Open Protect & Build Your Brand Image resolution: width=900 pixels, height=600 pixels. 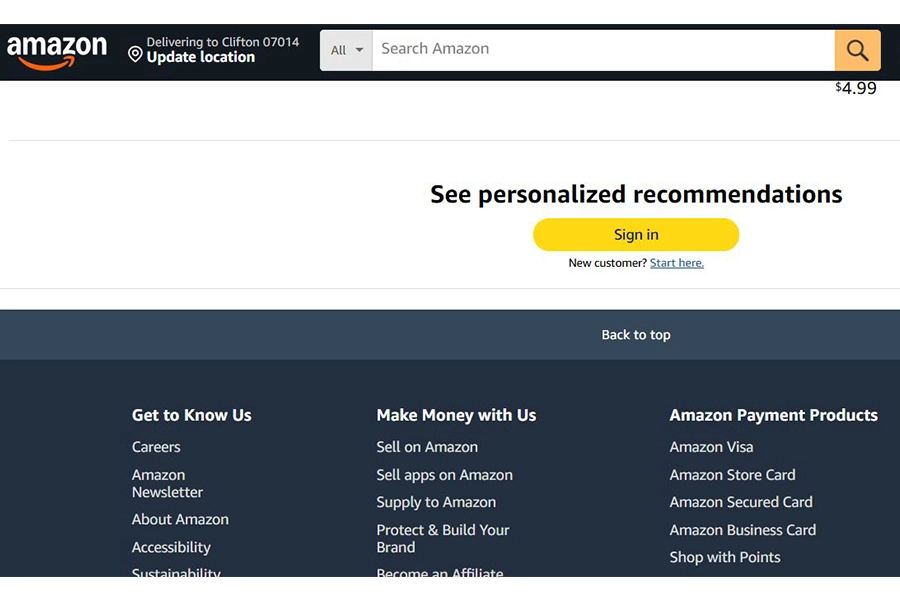(x=443, y=539)
